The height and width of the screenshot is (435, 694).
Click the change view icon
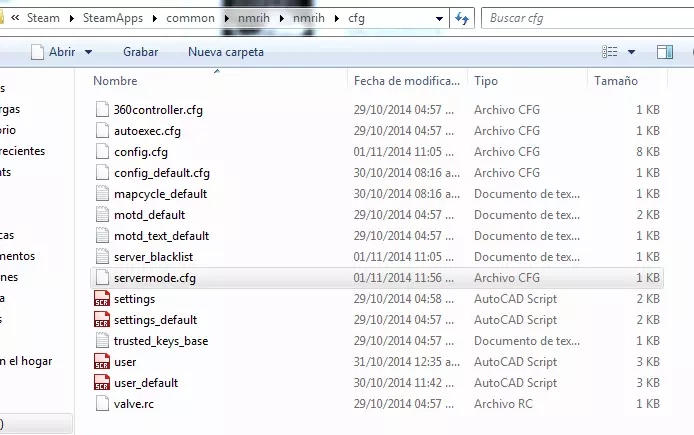click(x=610, y=52)
